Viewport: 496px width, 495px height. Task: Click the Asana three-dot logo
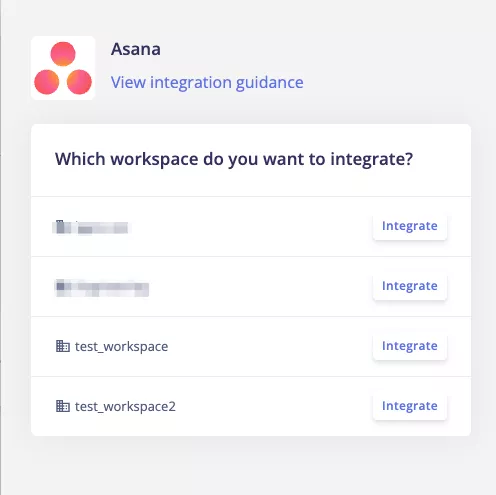[63, 68]
